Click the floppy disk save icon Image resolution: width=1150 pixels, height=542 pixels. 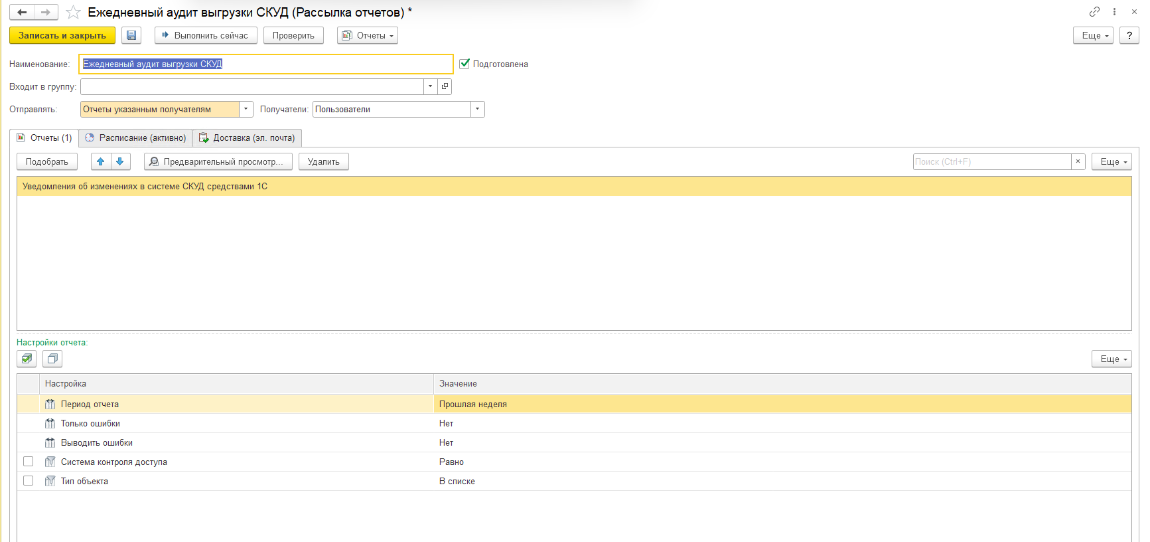(132, 35)
